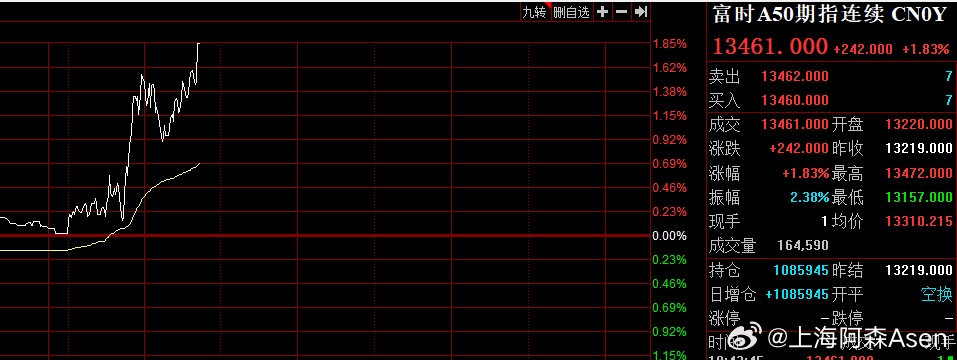Click the 振幅 value 2.38%

[x=810, y=197]
